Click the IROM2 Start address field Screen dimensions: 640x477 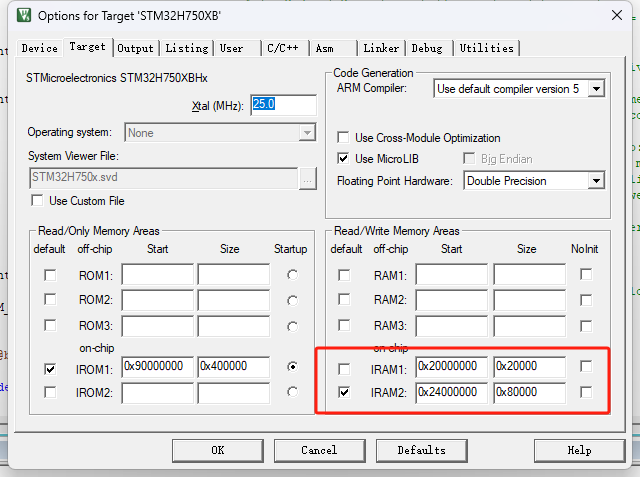coord(158,393)
